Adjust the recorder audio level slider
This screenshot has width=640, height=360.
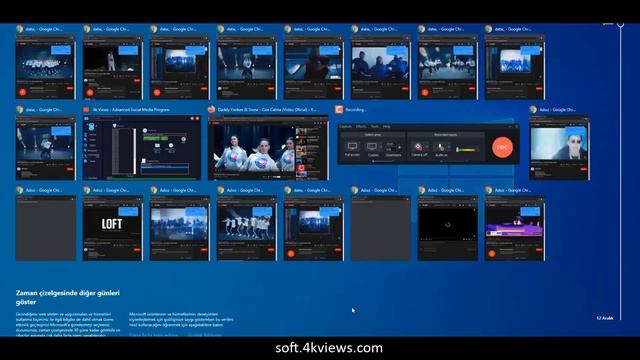coord(467,150)
